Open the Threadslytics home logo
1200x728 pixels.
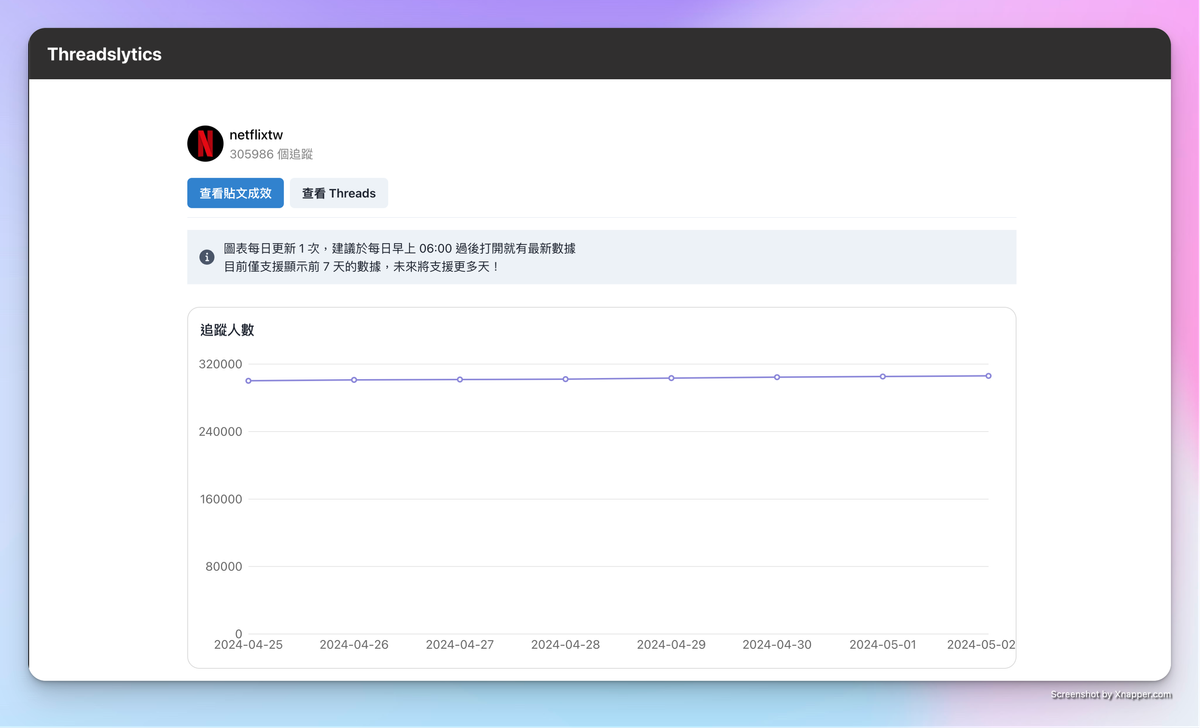[104, 54]
